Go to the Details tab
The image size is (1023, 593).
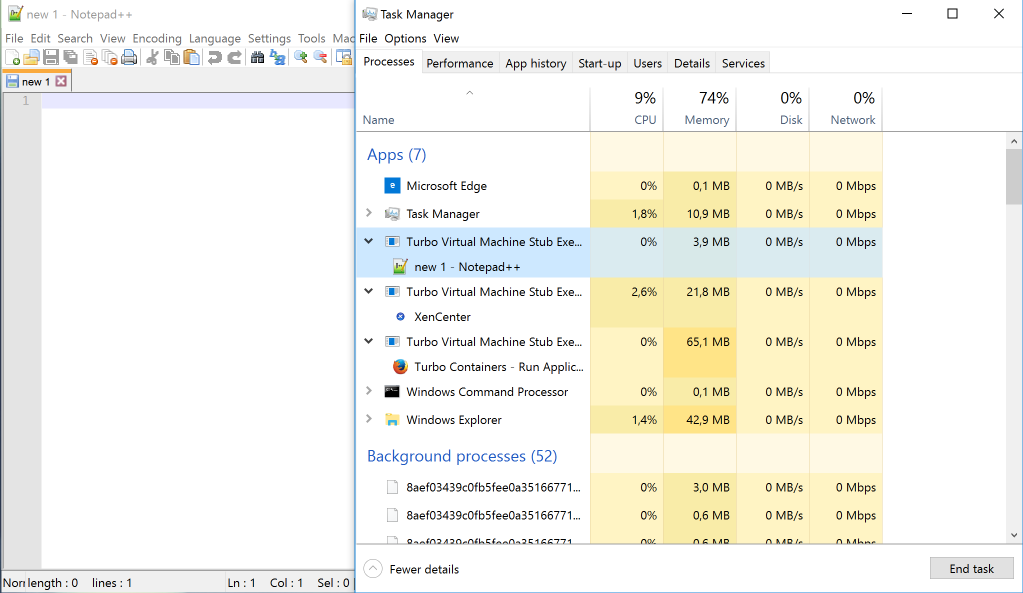(692, 63)
